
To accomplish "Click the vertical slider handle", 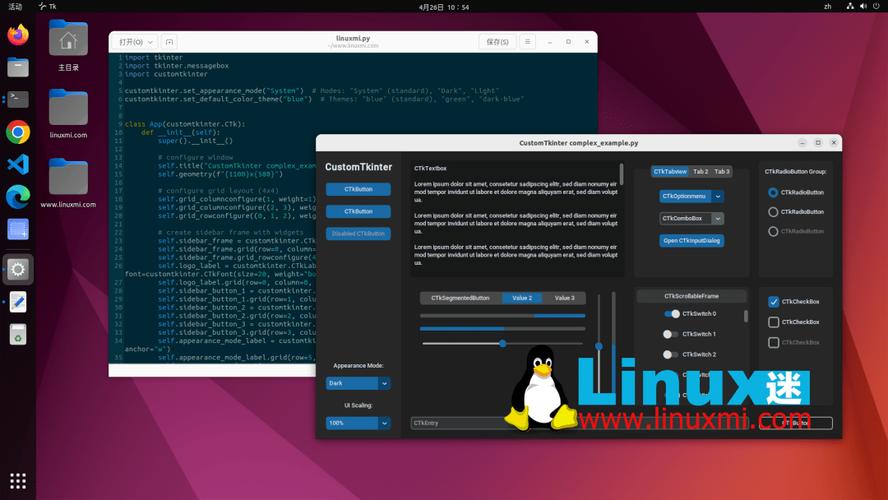I will tap(599, 346).
